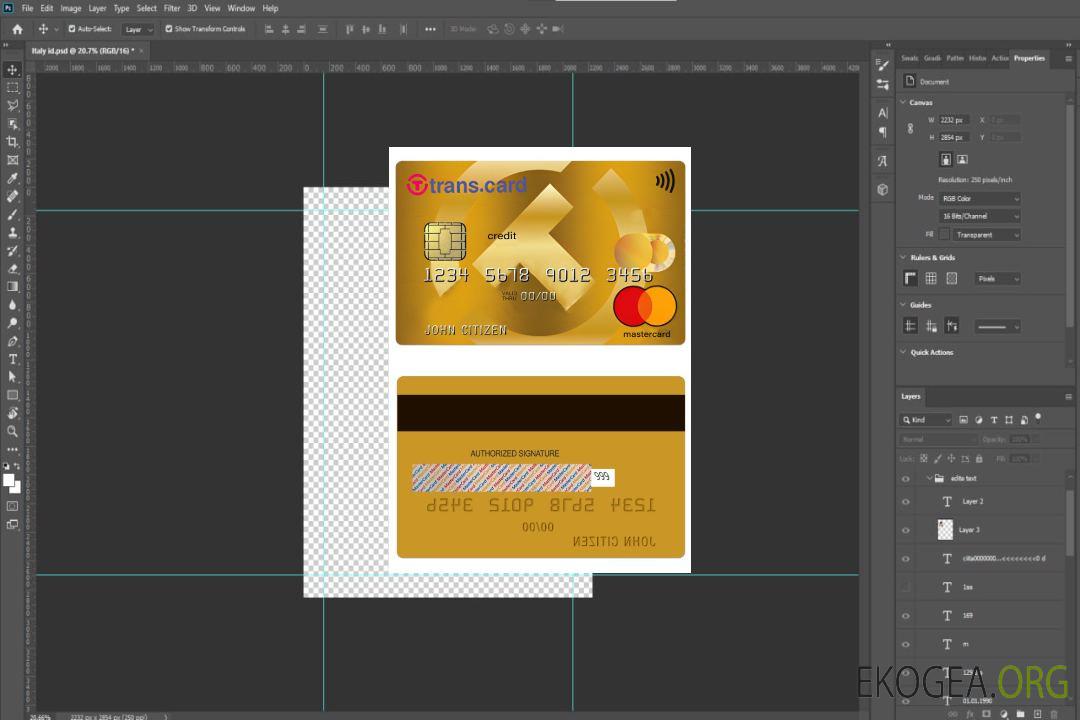The image size is (1080, 720).
Task: Select the Brush tool
Action: coord(12,214)
